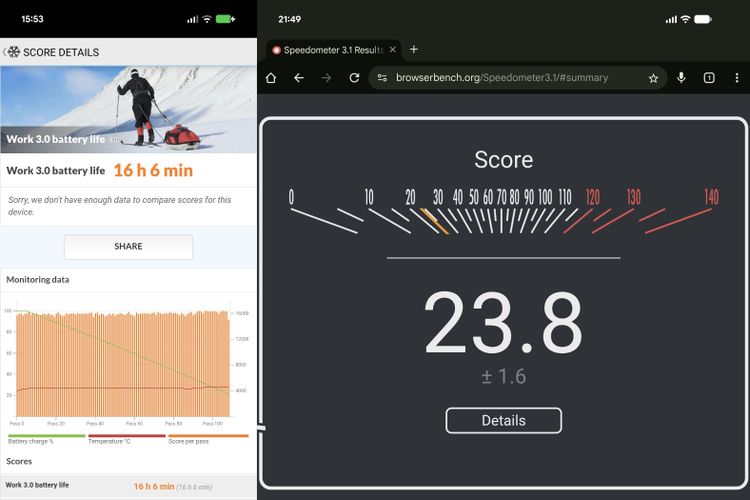Click the browser forward arrow
750x500 pixels.
pos(326,78)
